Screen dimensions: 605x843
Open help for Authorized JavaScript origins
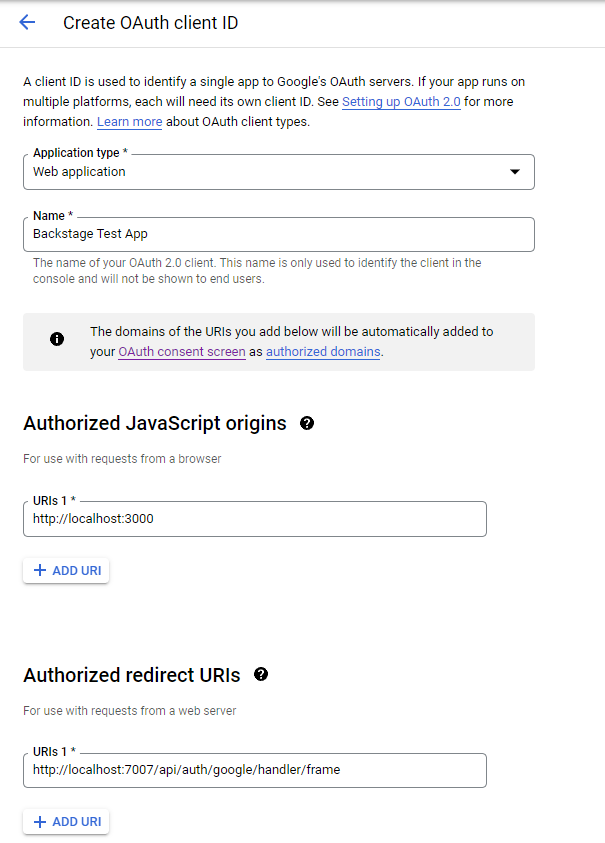pos(307,423)
